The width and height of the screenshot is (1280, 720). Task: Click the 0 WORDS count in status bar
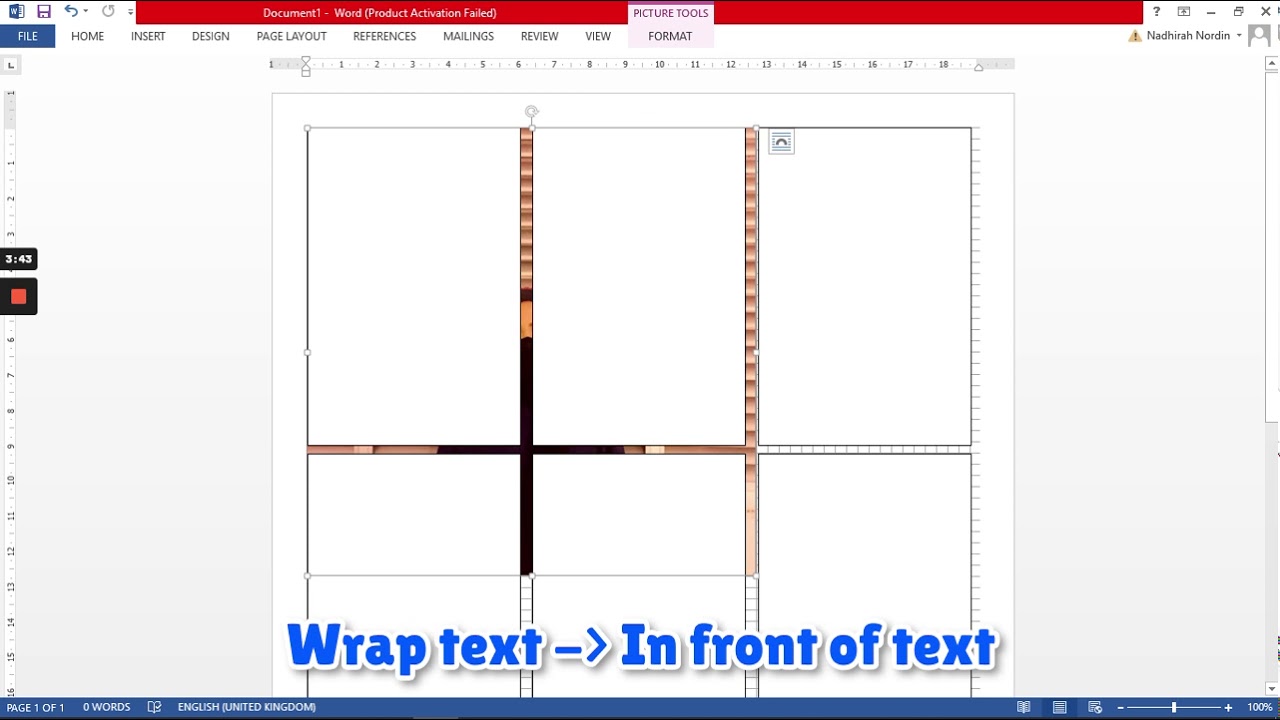click(x=106, y=707)
